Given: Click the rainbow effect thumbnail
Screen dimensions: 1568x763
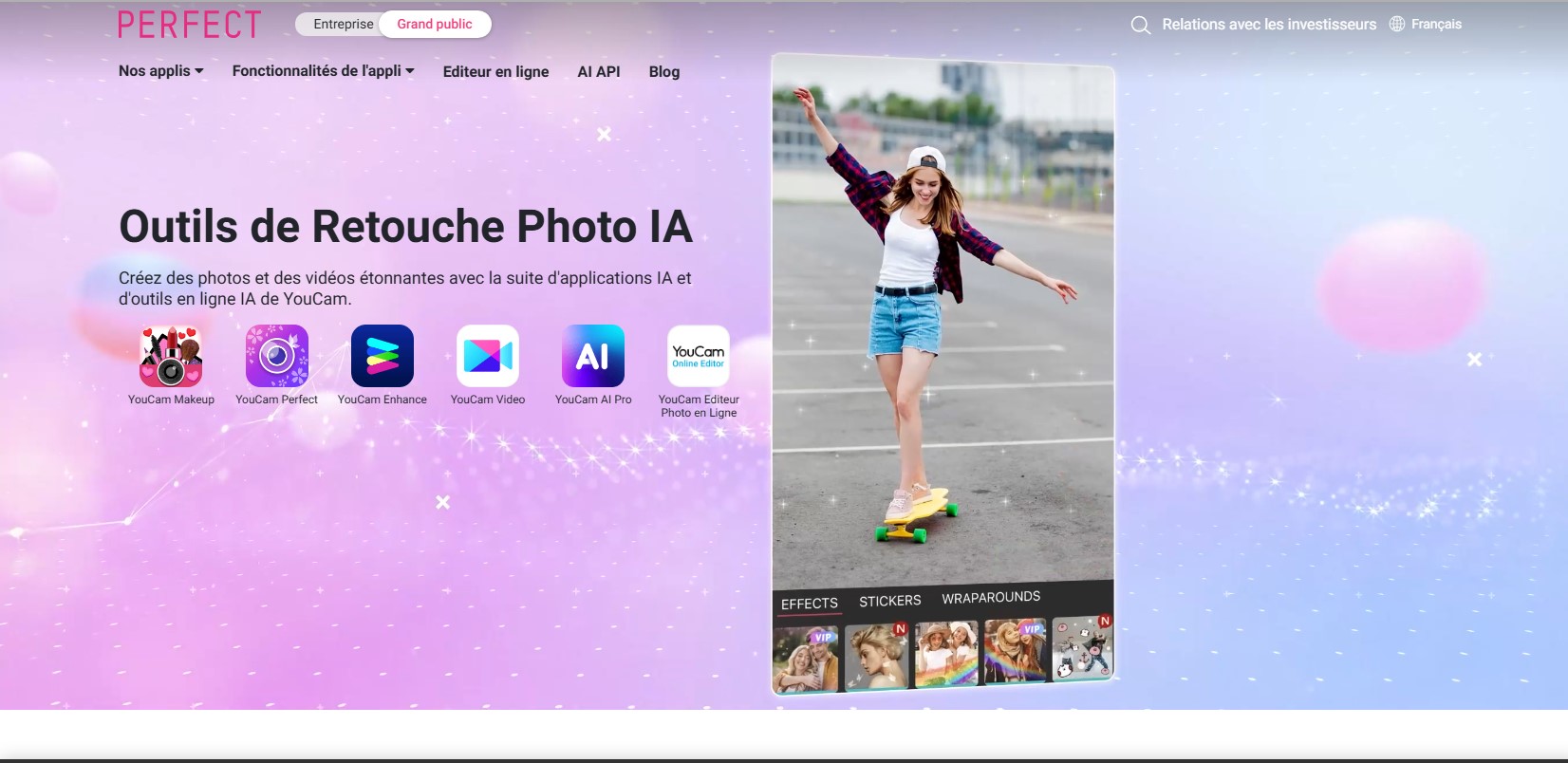Looking at the screenshot, I should click(x=945, y=655).
